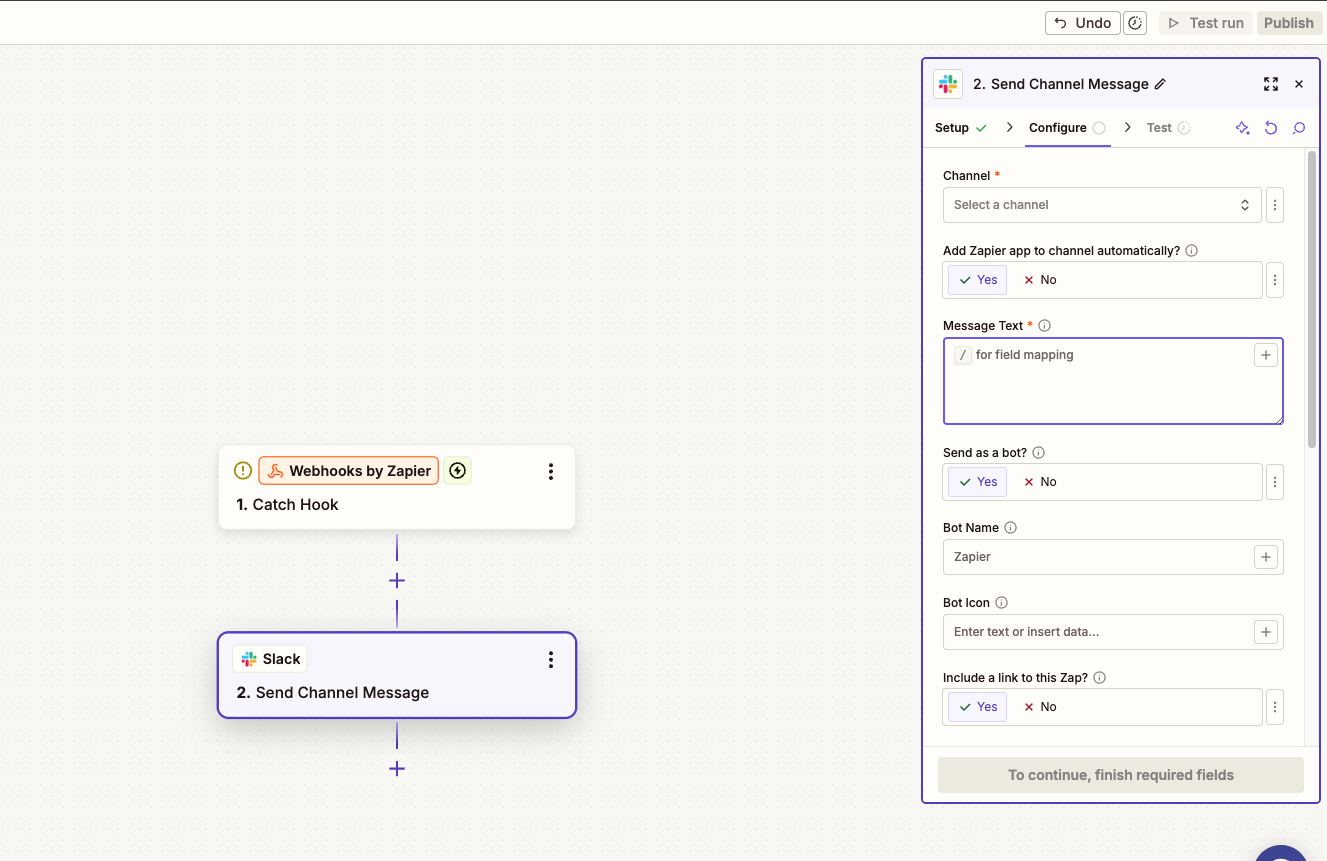Open the version history icon beside Undo

coord(1135,23)
